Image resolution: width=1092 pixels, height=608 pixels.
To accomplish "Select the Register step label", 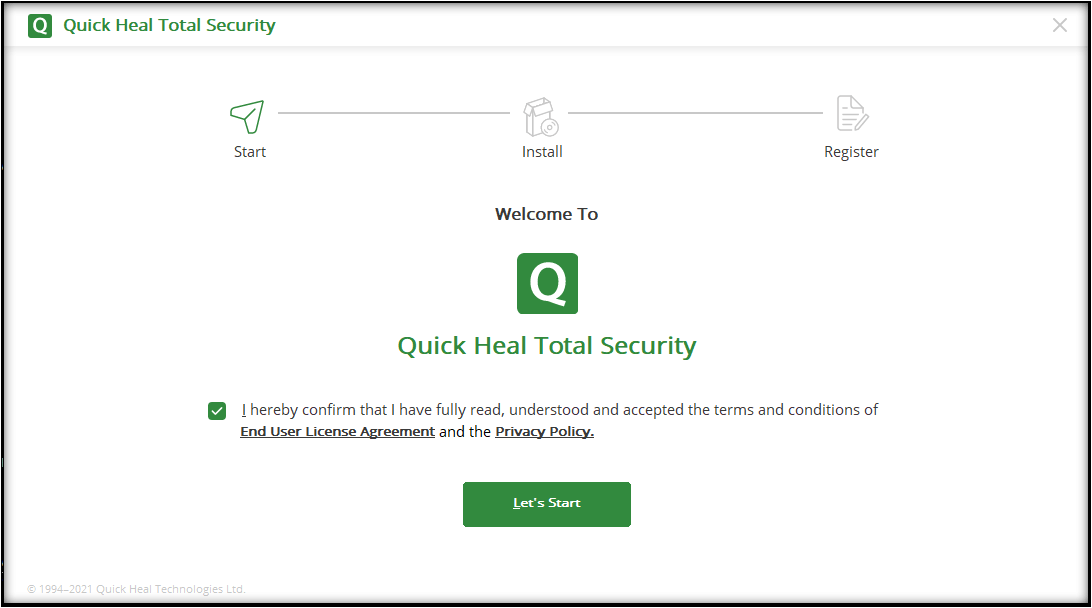I will coord(851,153).
